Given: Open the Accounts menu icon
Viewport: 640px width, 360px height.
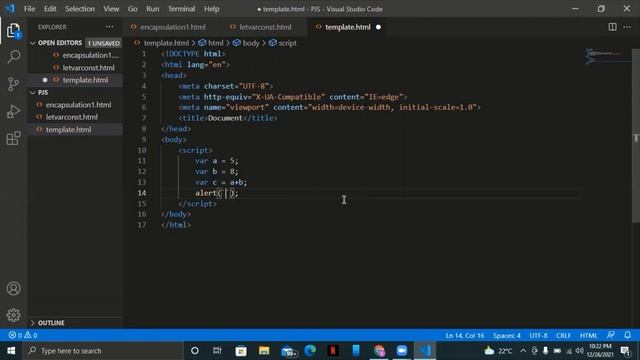Looking at the screenshot, I should [x=13, y=289].
